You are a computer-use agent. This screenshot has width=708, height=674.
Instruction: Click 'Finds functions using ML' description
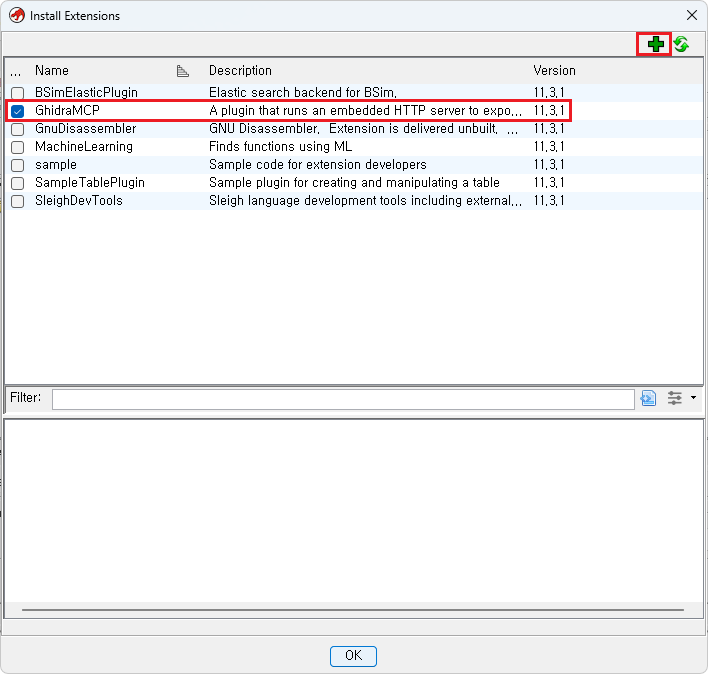(x=280, y=146)
